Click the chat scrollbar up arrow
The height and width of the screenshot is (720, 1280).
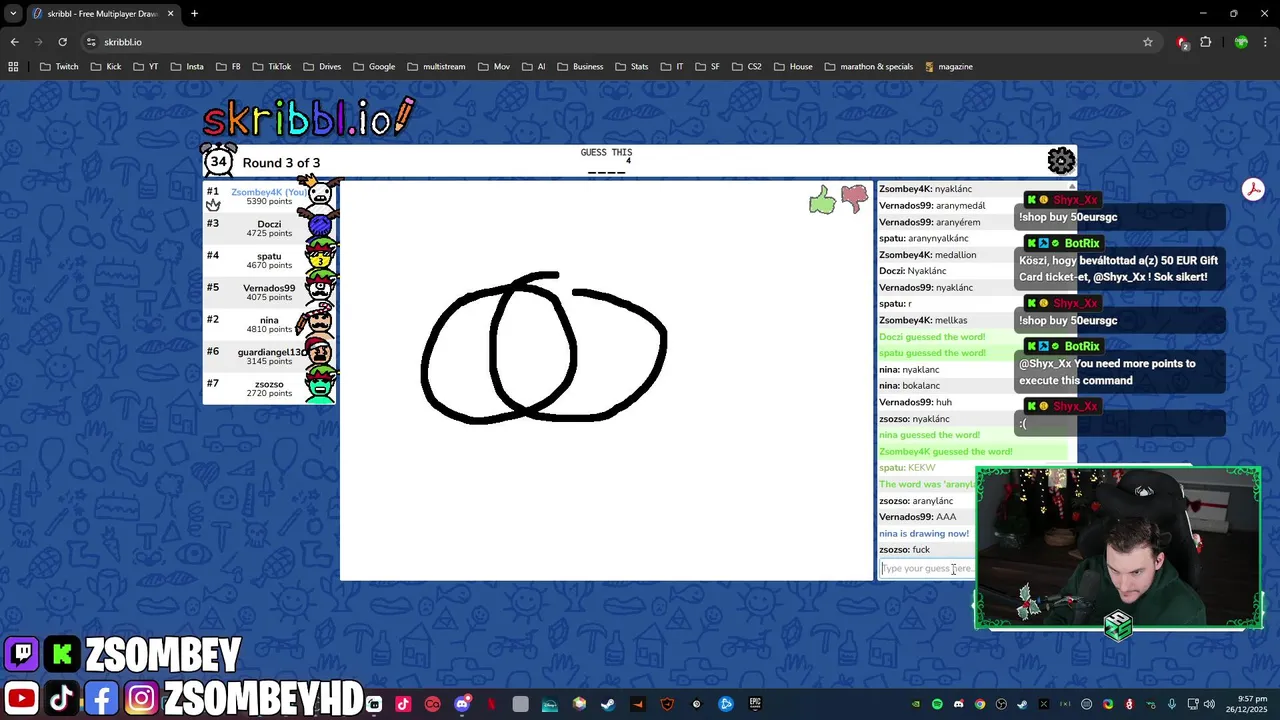(x=1072, y=186)
